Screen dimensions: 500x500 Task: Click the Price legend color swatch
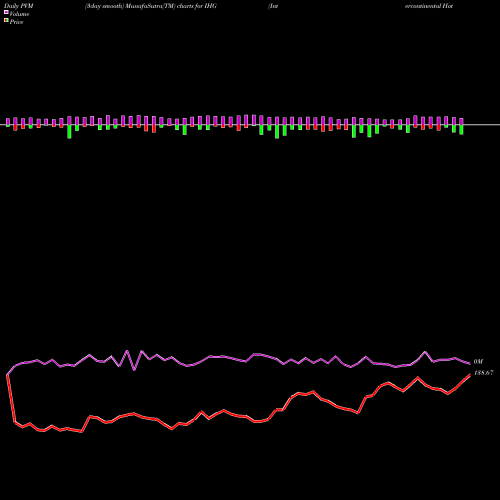[6, 20]
